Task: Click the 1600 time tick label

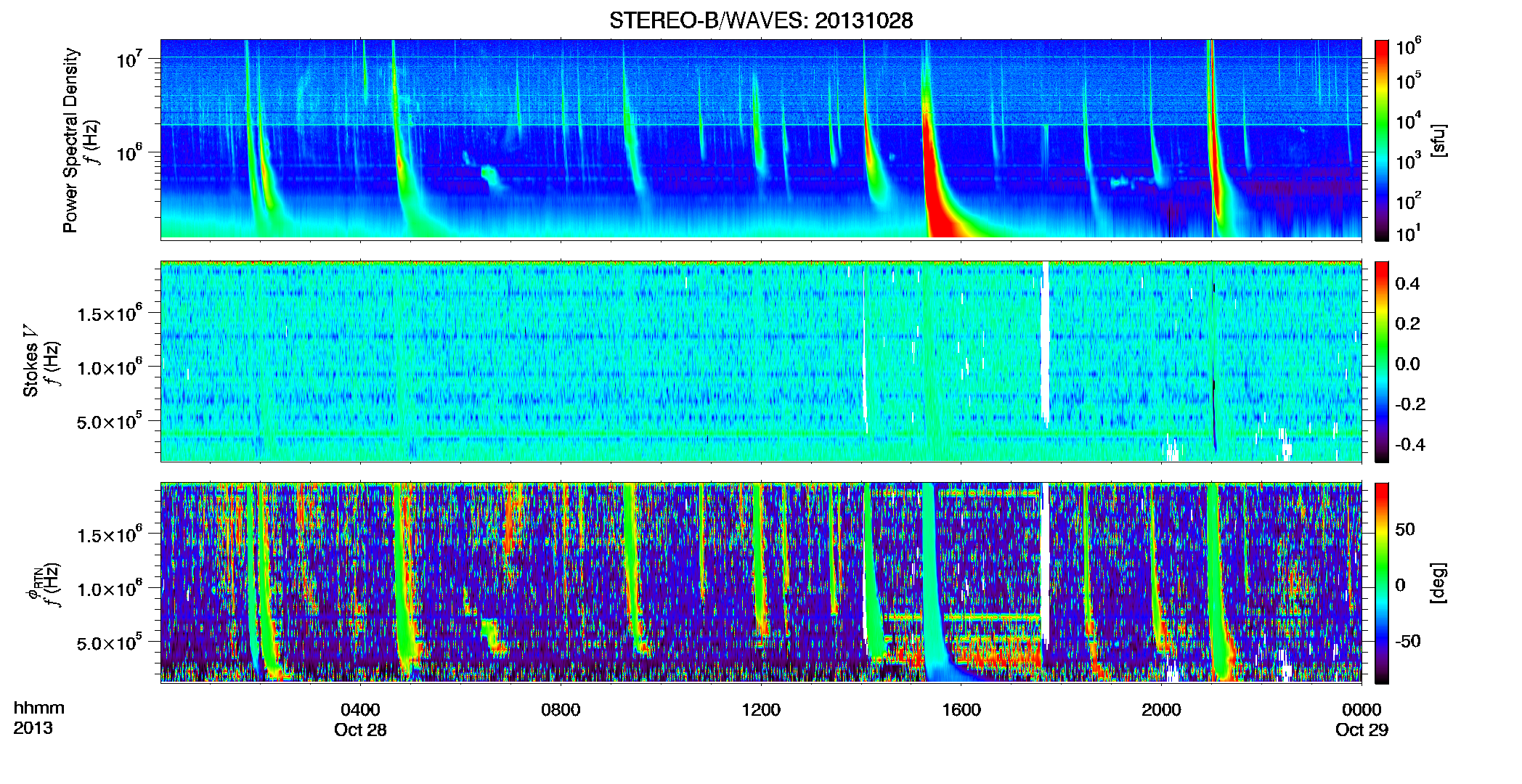Action: pos(961,709)
